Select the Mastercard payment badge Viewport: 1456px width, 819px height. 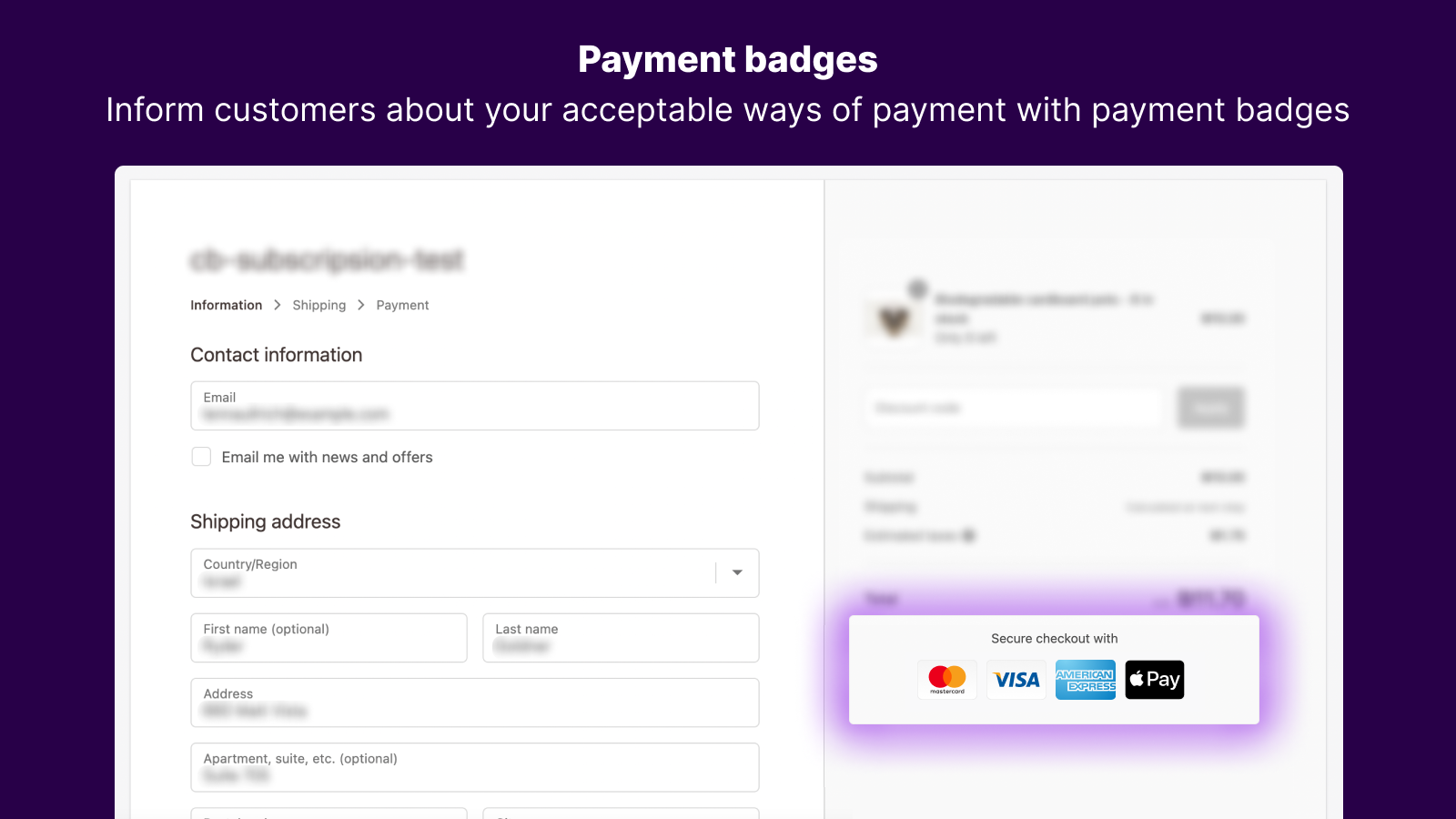pyautogui.click(x=946, y=679)
